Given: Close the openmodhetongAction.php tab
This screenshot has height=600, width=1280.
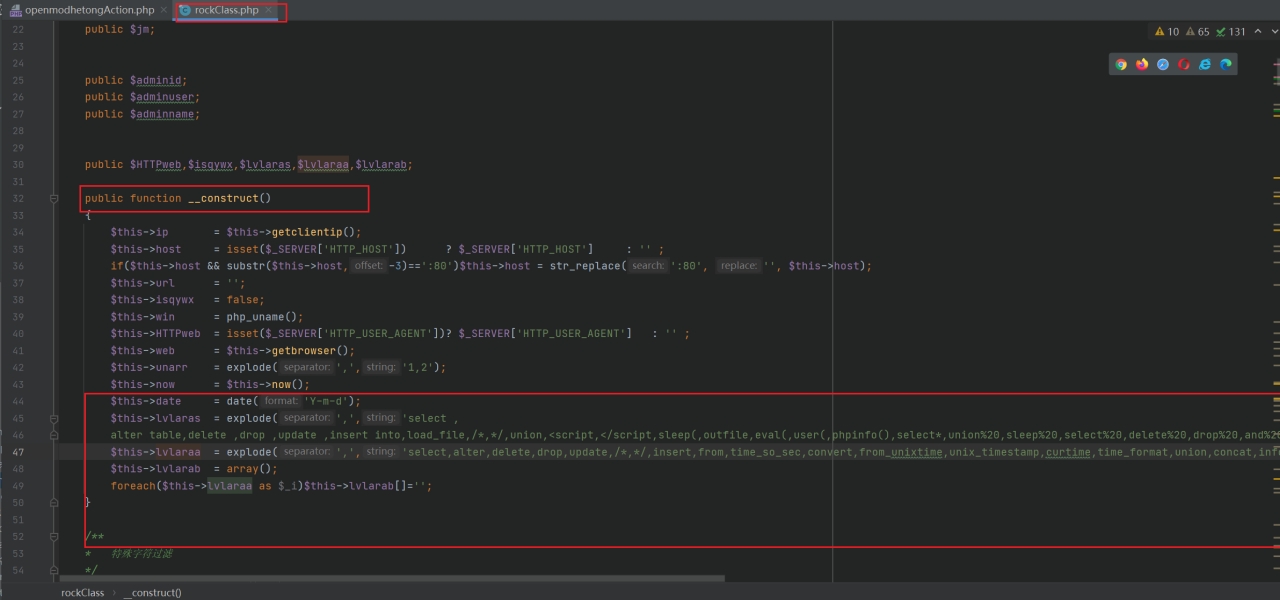Looking at the screenshot, I should pyautogui.click(x=164, y=10).
